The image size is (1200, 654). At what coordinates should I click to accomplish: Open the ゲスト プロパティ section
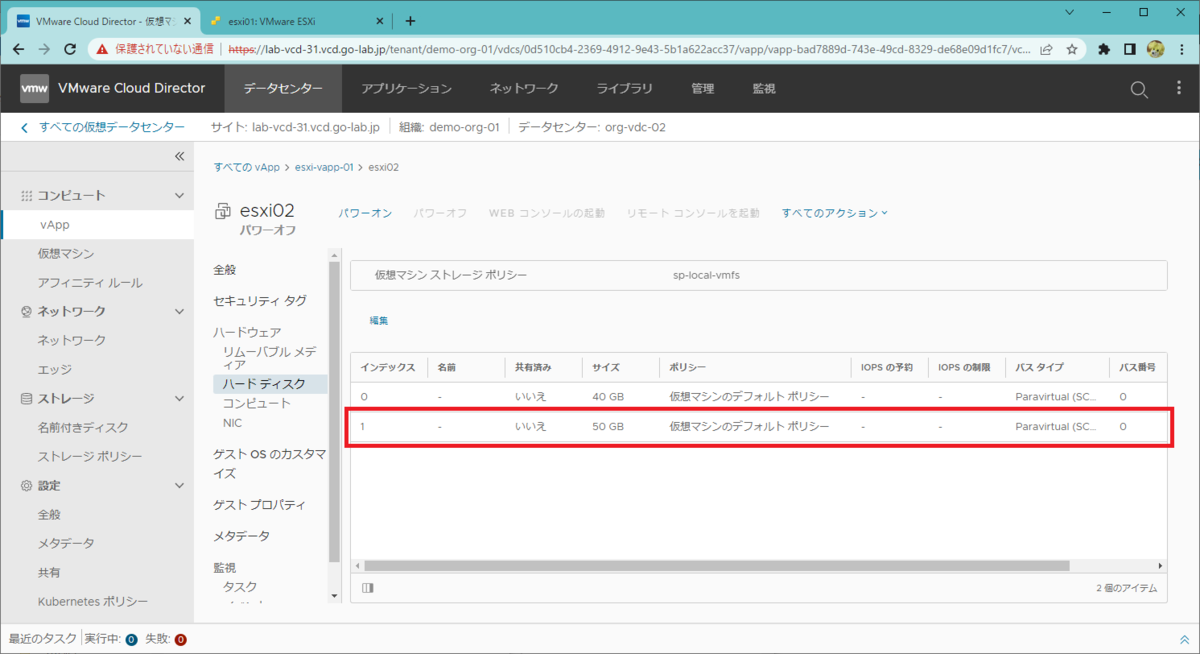pos(260,505)
